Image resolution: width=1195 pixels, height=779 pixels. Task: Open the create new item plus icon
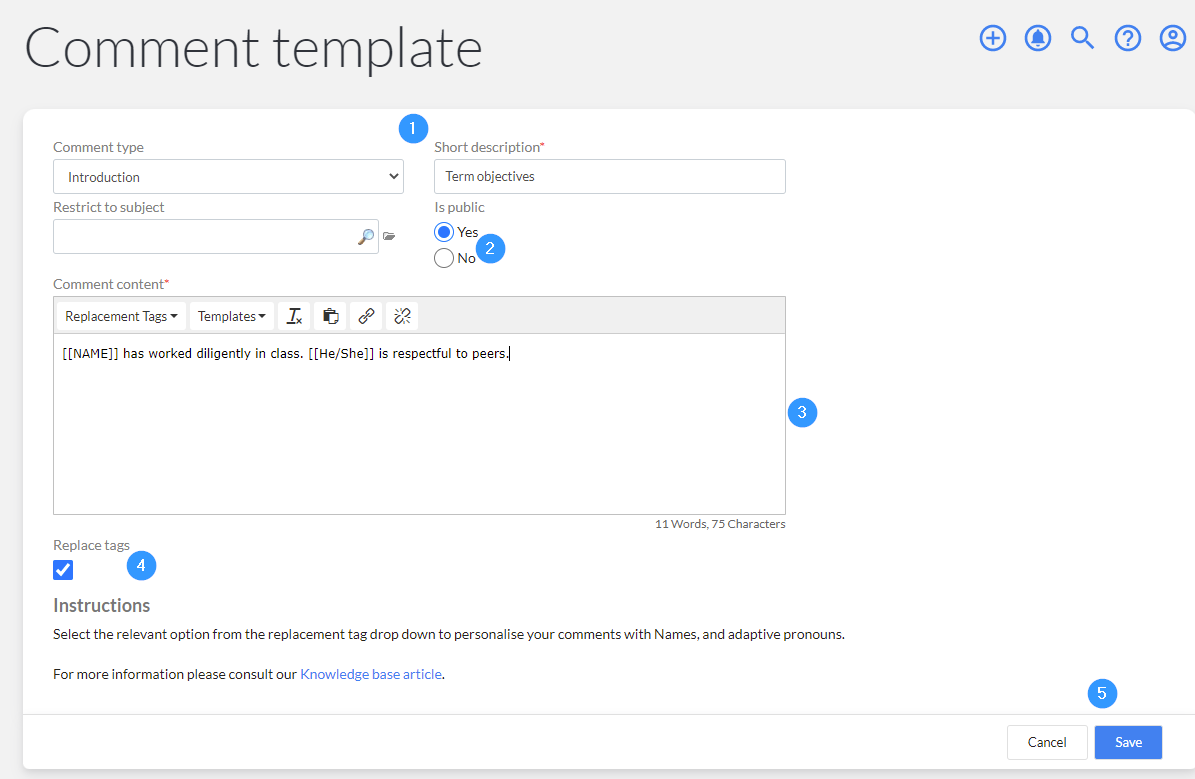(x=992, y=38)
